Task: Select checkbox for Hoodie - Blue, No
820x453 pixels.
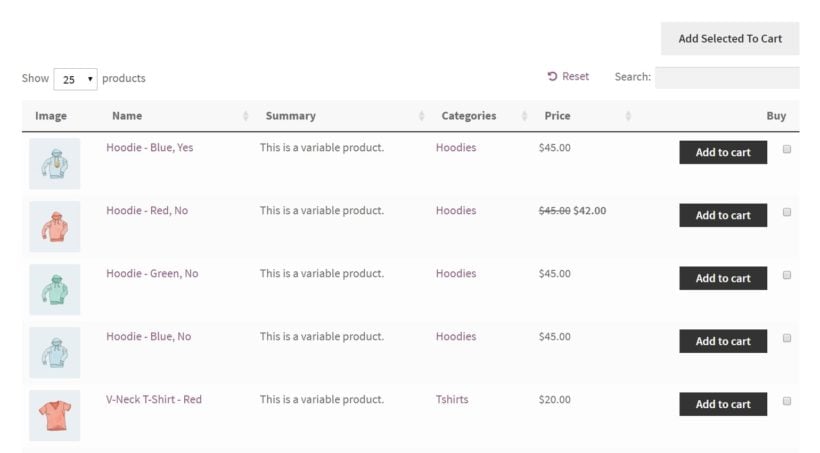Action: click(x=787, y=338)
